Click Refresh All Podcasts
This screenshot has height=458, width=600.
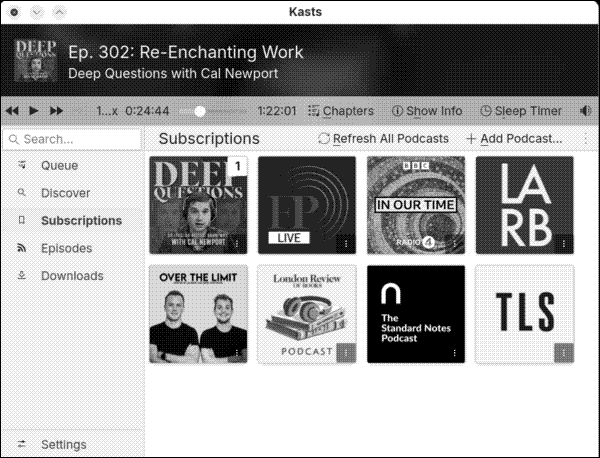click(x=383, y=139)
